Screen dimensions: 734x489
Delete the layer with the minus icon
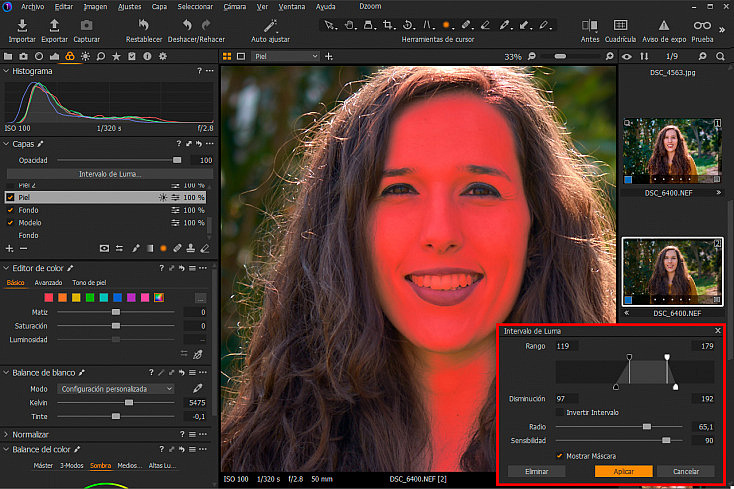(23, 248)
